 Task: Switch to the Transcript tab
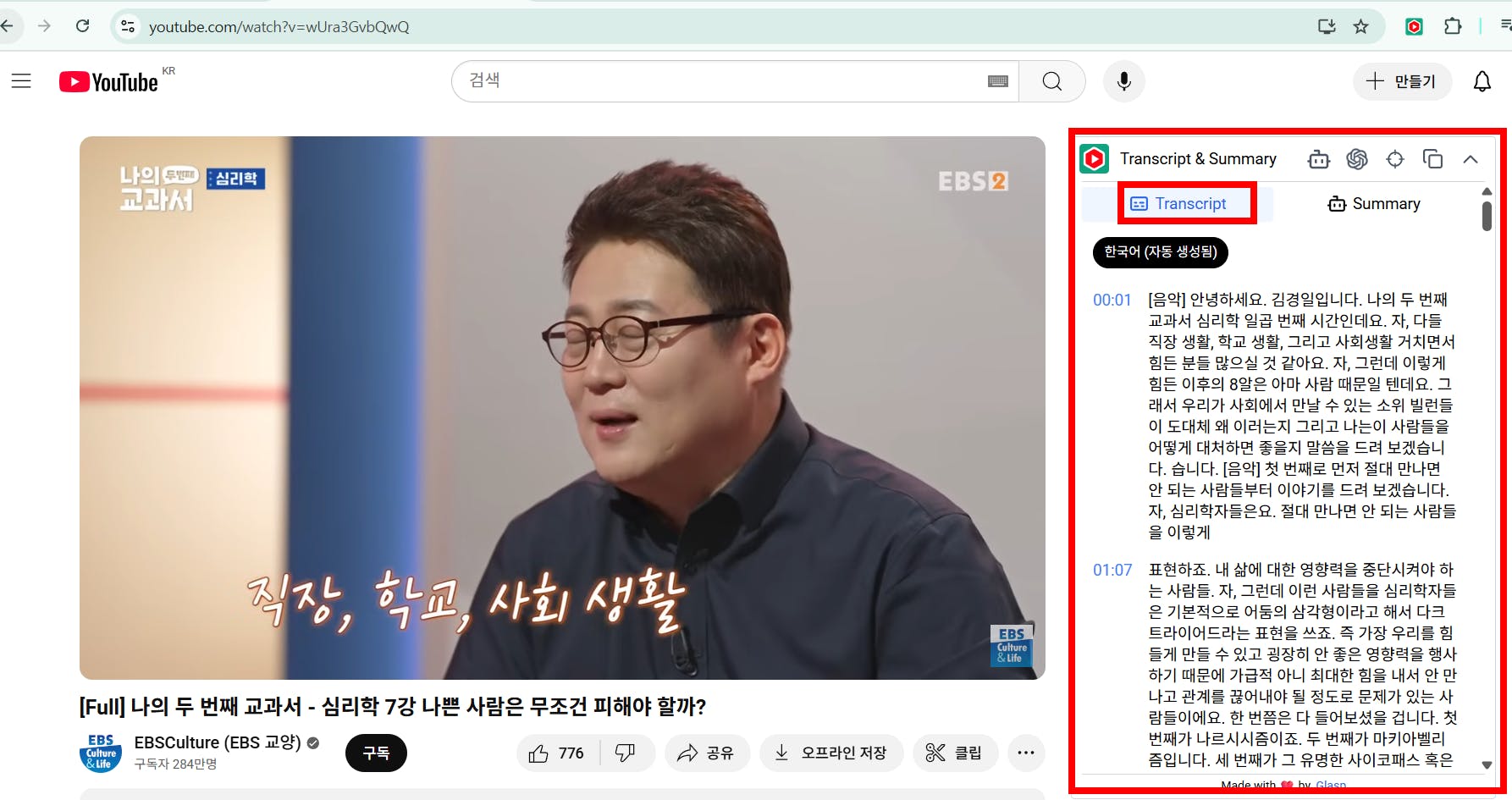pyautogui.click(x=1179, y=204)
